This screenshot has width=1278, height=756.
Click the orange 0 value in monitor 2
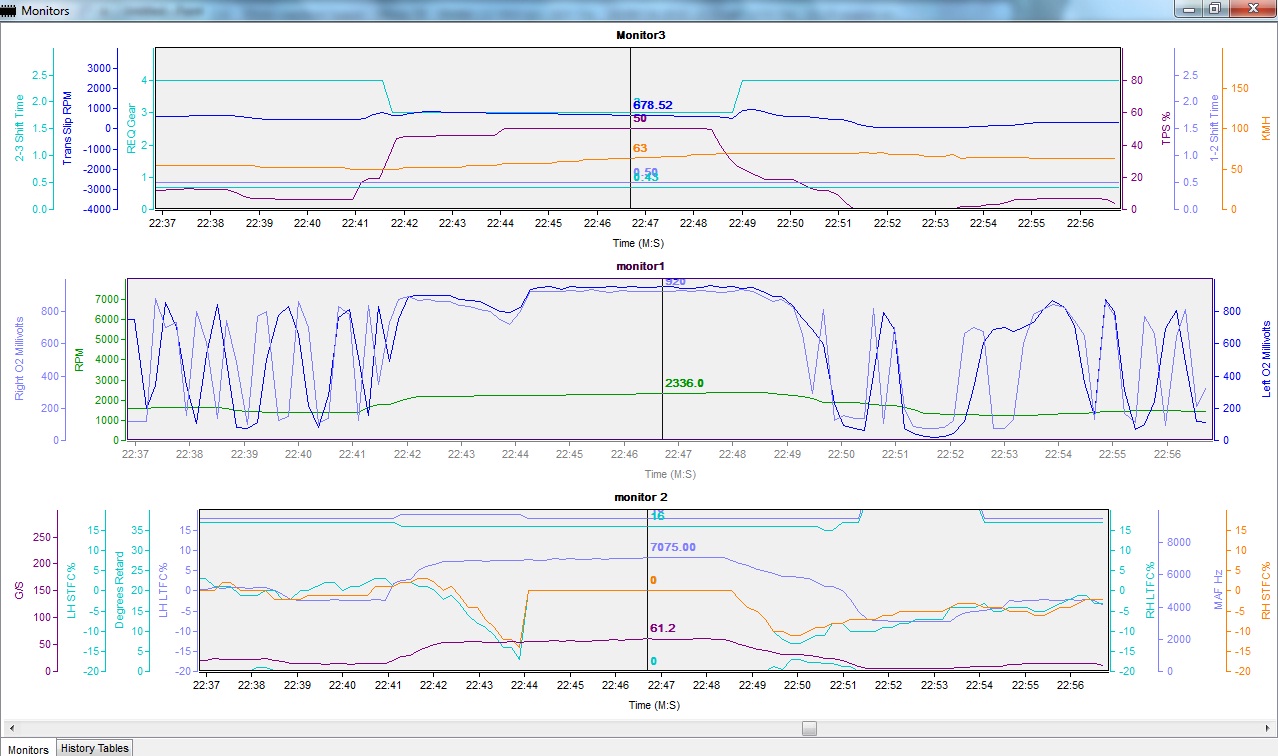(x=653, y=580)
